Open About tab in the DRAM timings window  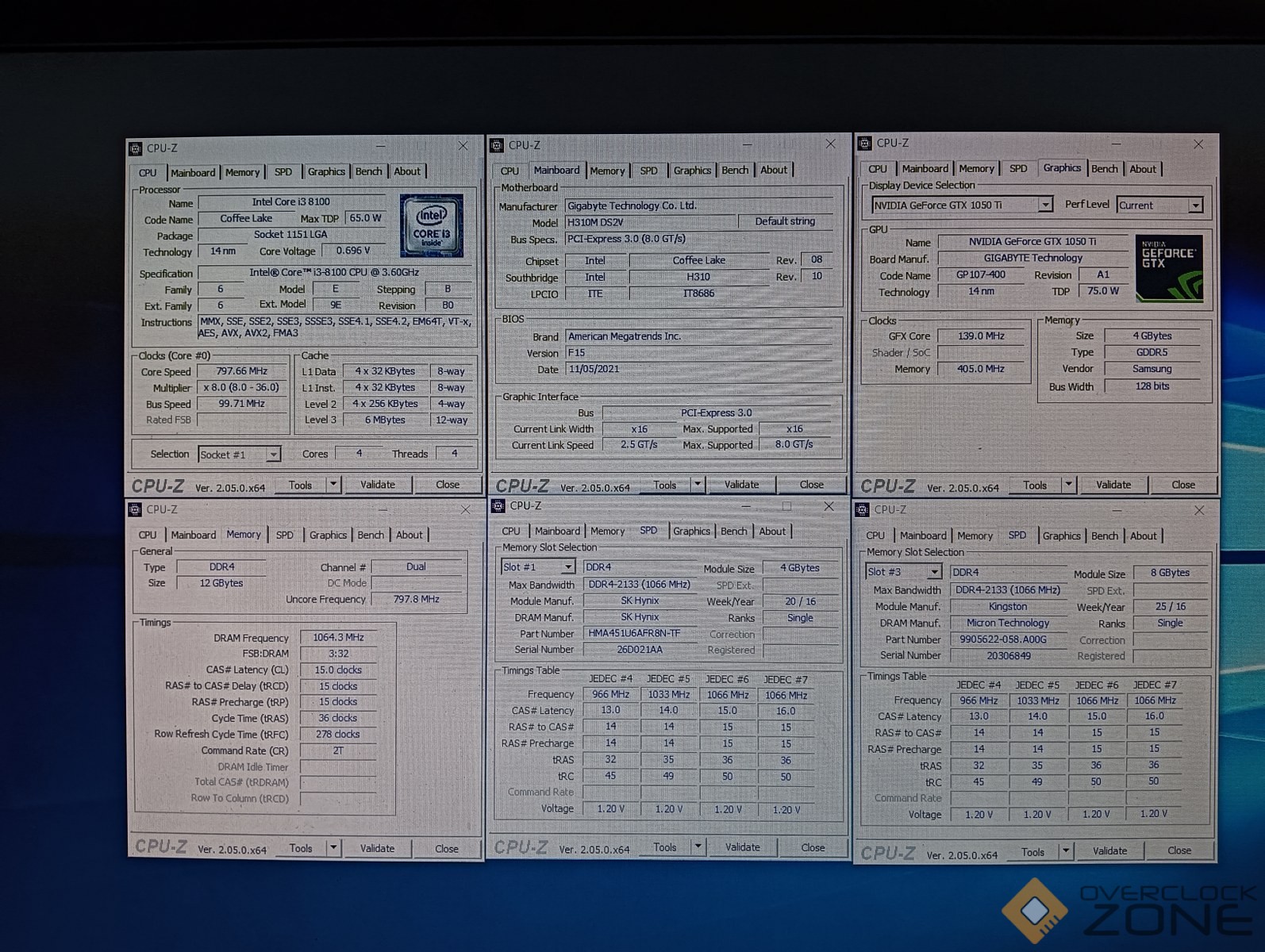(x=409, y=535)
